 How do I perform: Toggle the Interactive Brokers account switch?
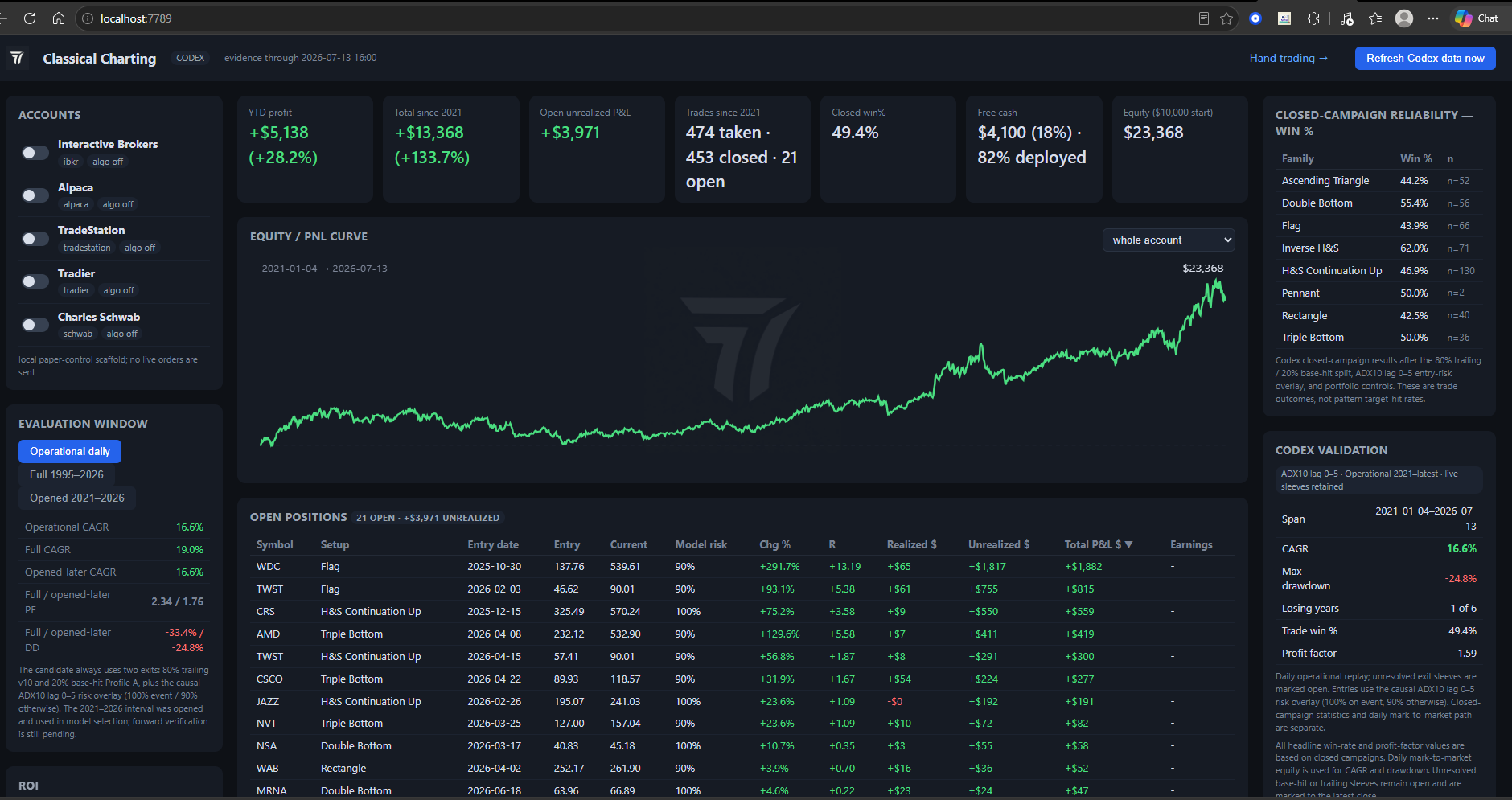pyautogui.click(x=35, y=153)
